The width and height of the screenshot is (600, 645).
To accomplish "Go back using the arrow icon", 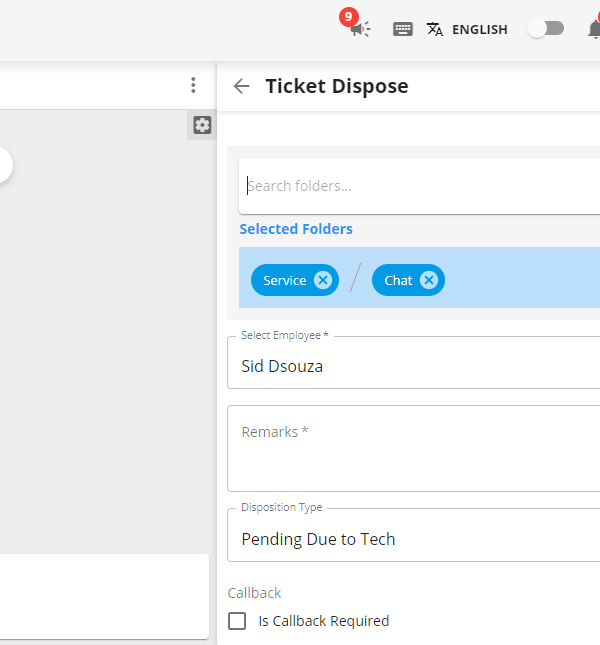I will coord(241,86).
